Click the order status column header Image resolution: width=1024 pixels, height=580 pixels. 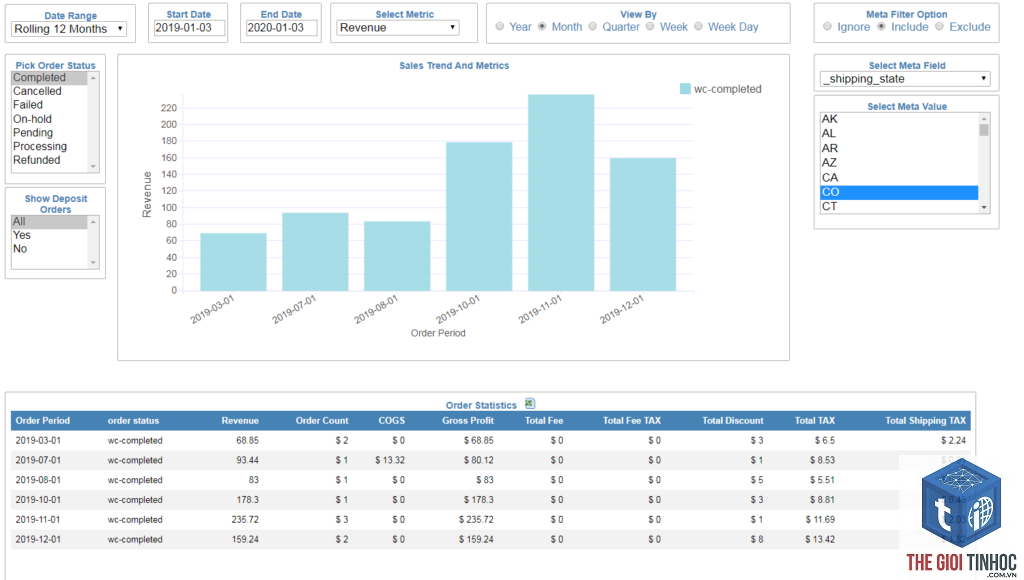click(133, 421)
